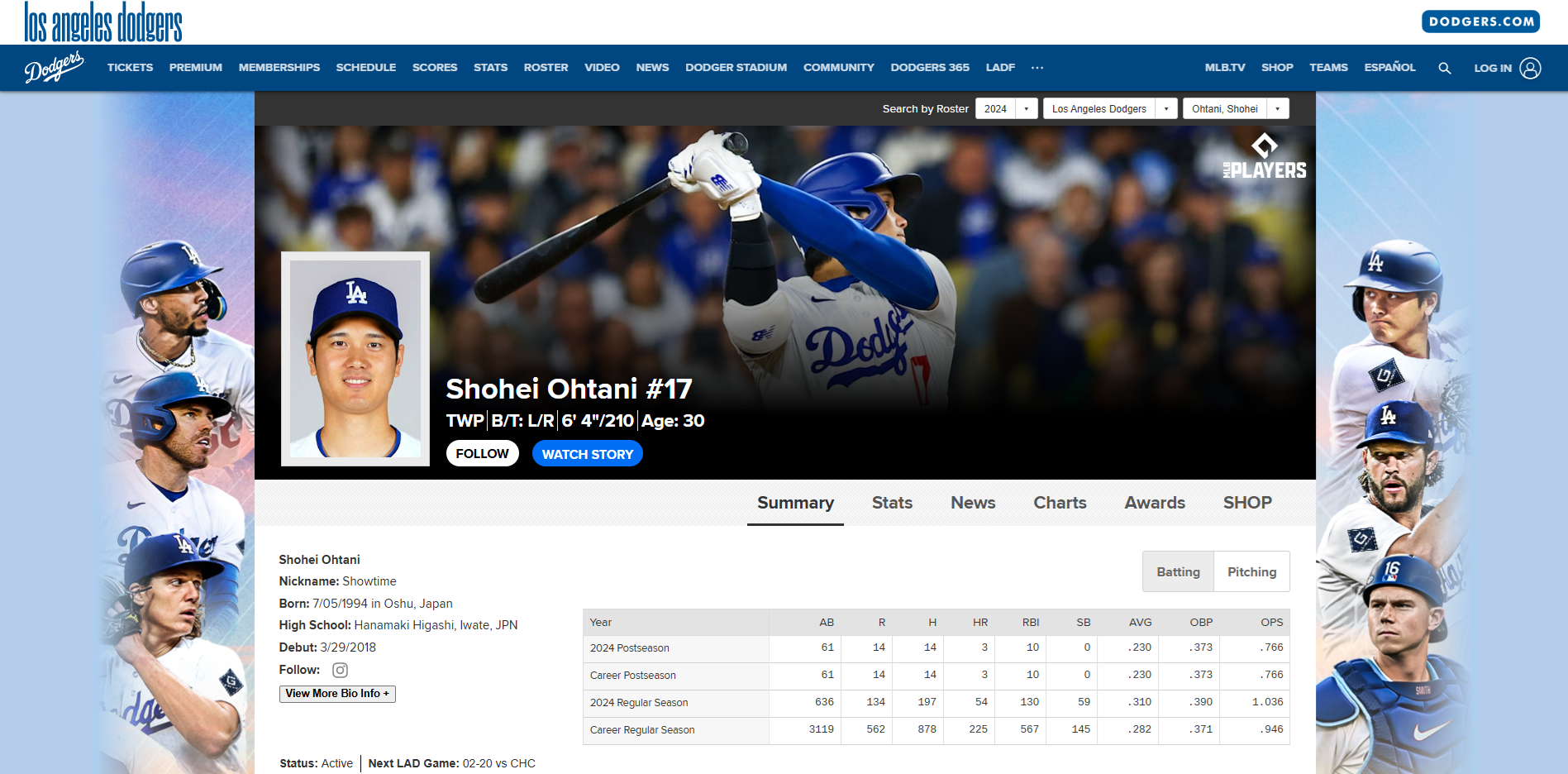Open the more navigation ellipsis menu
Screen dimensions: 1568x774
pyautogui.click(x=1037, y=68)
